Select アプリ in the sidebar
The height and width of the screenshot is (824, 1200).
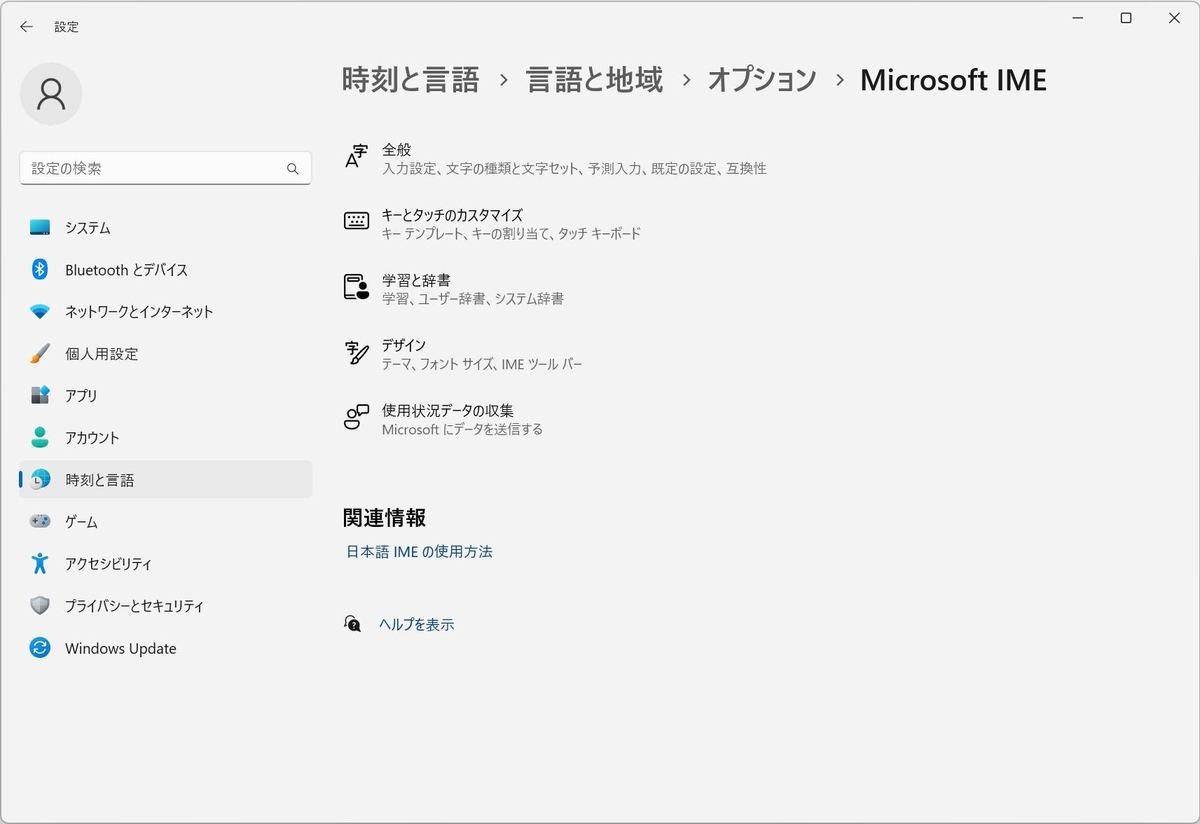[166, 396]
